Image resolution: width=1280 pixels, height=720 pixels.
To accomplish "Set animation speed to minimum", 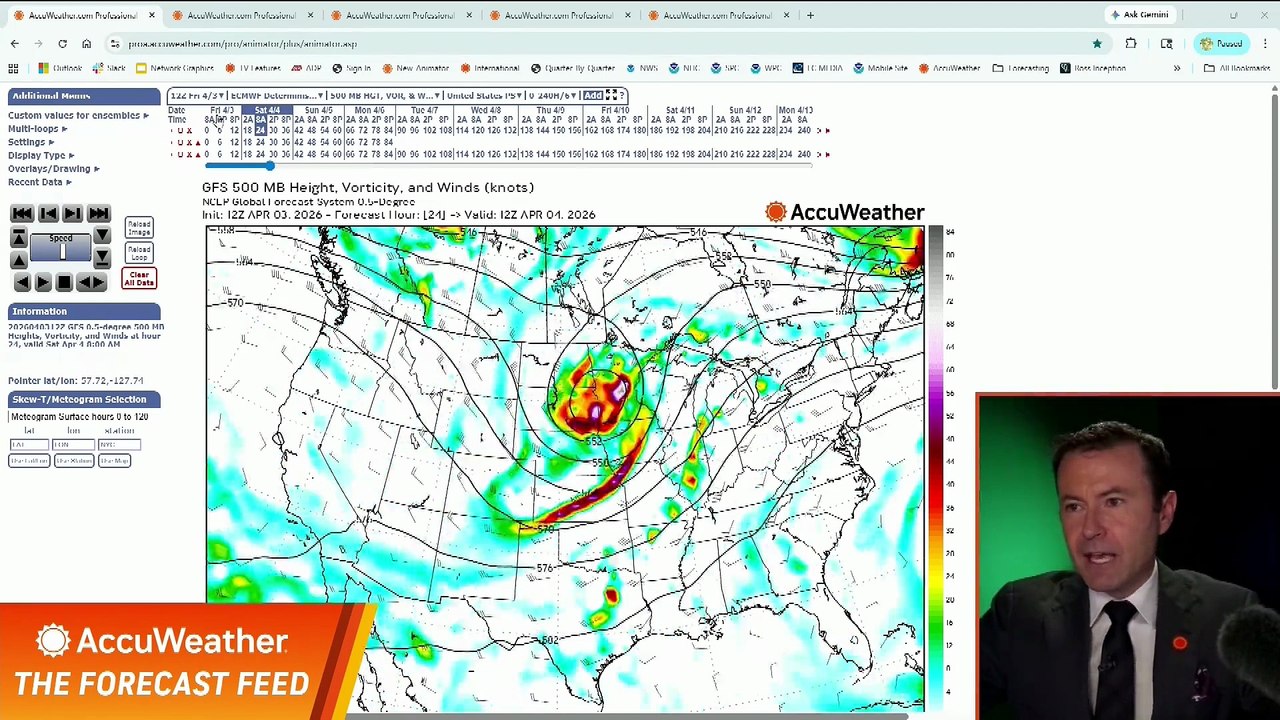I will click(x=102, y=258).
